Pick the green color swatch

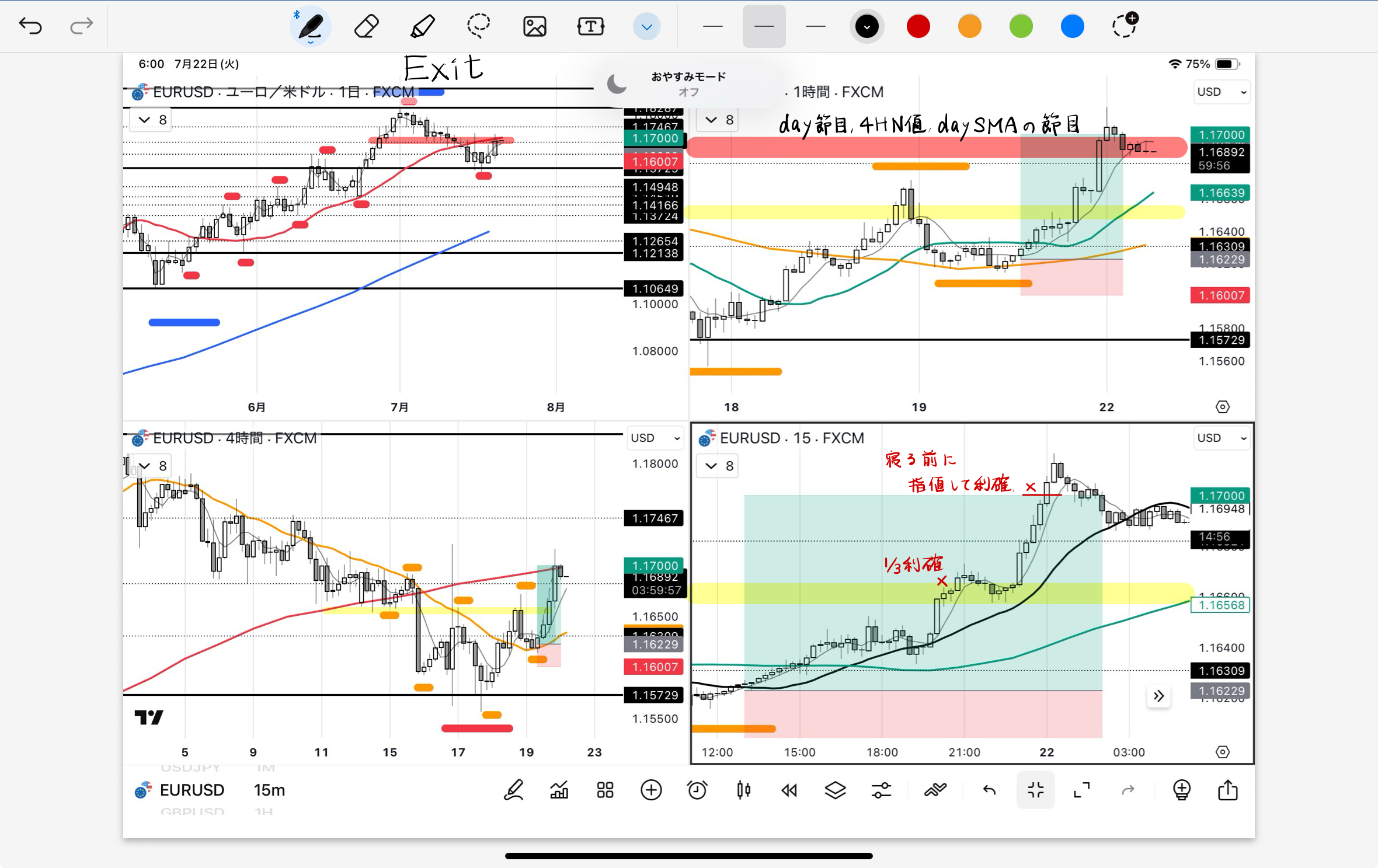point(1021,26)
